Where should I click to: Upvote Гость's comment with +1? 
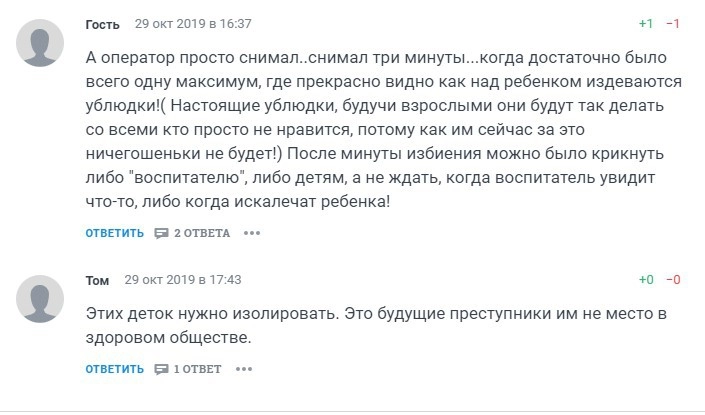pyautogui.click(x=646, y=23)
